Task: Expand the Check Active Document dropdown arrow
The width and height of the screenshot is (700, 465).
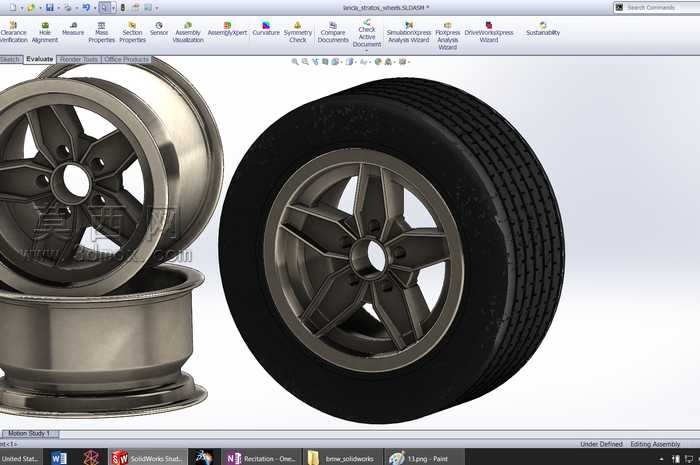Action: [367, 50]
